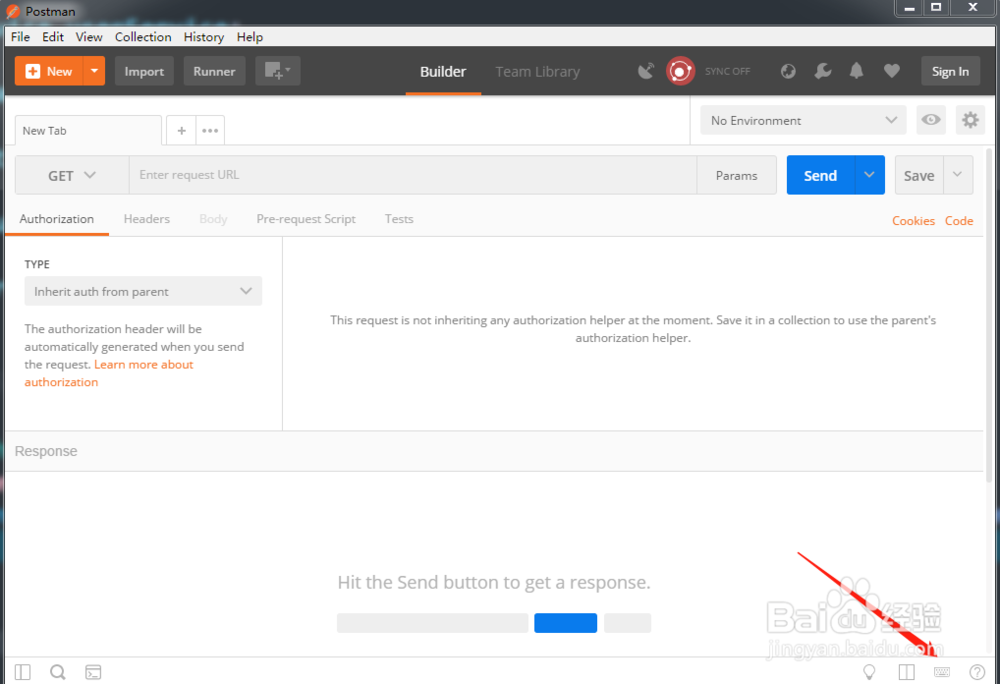Image resolution: width=1000 pixels, height=684 pixels.
Task: Select the Pre-request Script tab
Action: click(x=306, y=219)
